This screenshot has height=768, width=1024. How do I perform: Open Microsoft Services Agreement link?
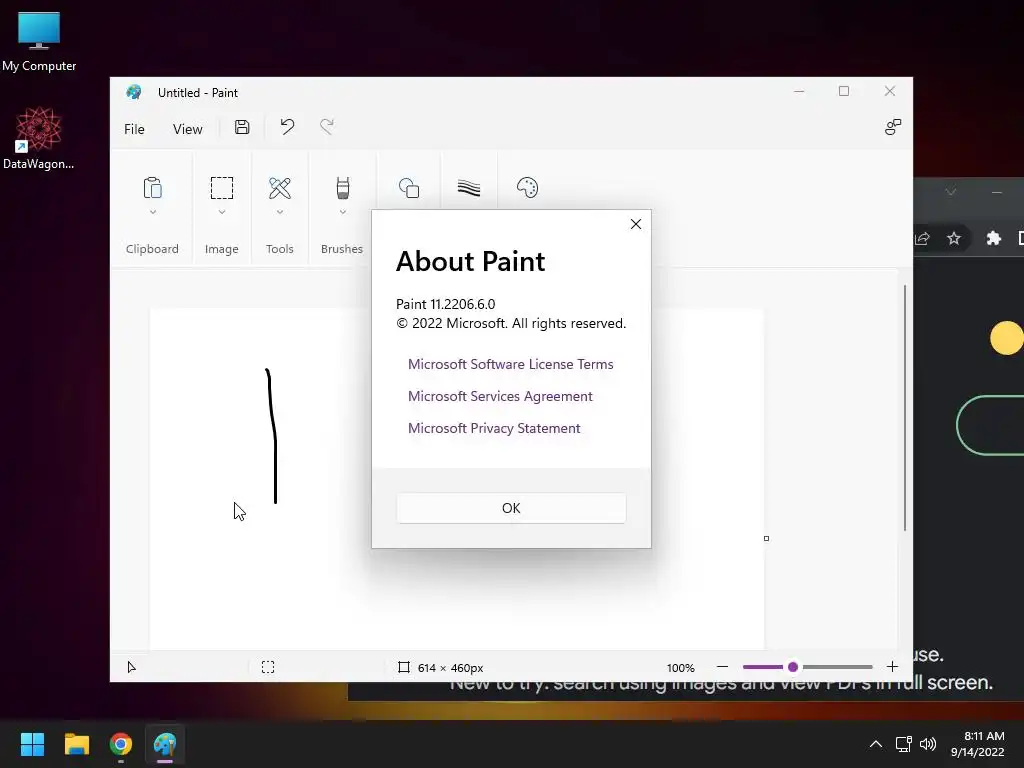pos(500,396)
